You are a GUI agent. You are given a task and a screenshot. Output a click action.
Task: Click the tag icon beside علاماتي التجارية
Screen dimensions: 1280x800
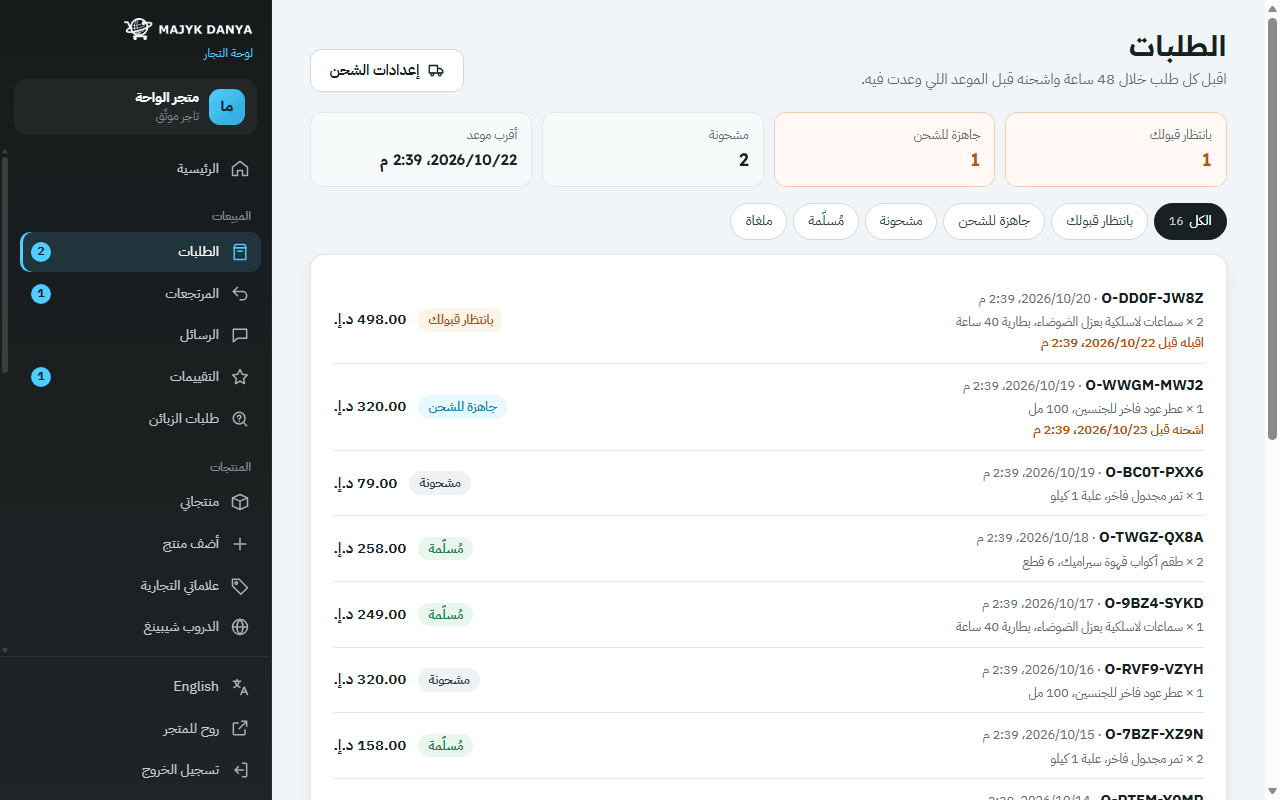(240, 586)
